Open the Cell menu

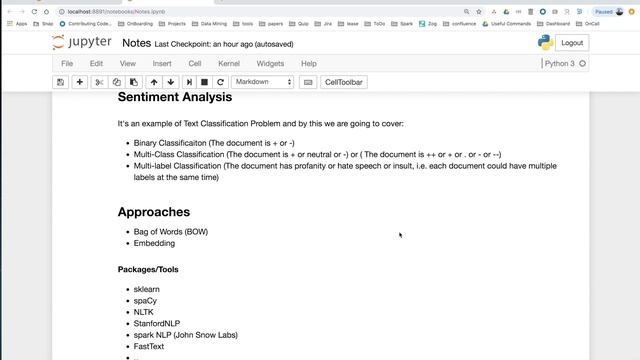[x=195, y=64]
